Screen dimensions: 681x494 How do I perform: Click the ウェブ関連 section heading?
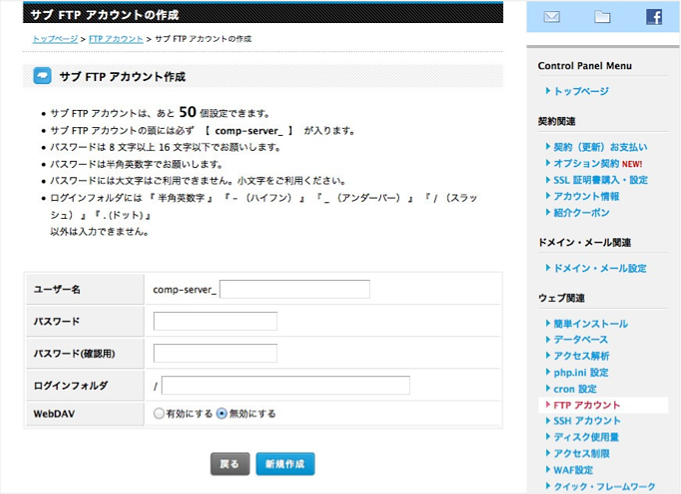[x=561, y=298]
